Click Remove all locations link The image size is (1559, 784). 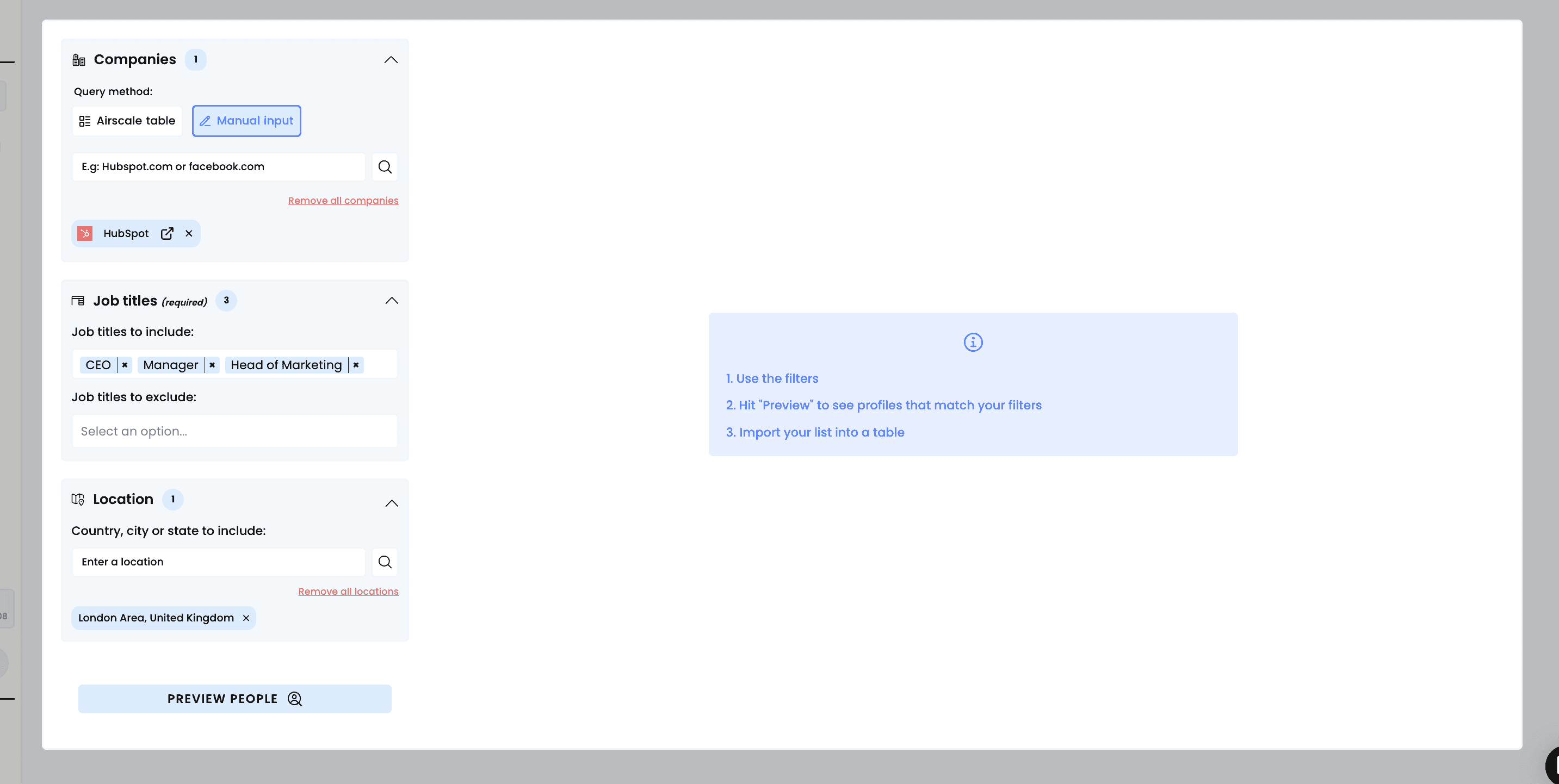[x=348, y=592]
